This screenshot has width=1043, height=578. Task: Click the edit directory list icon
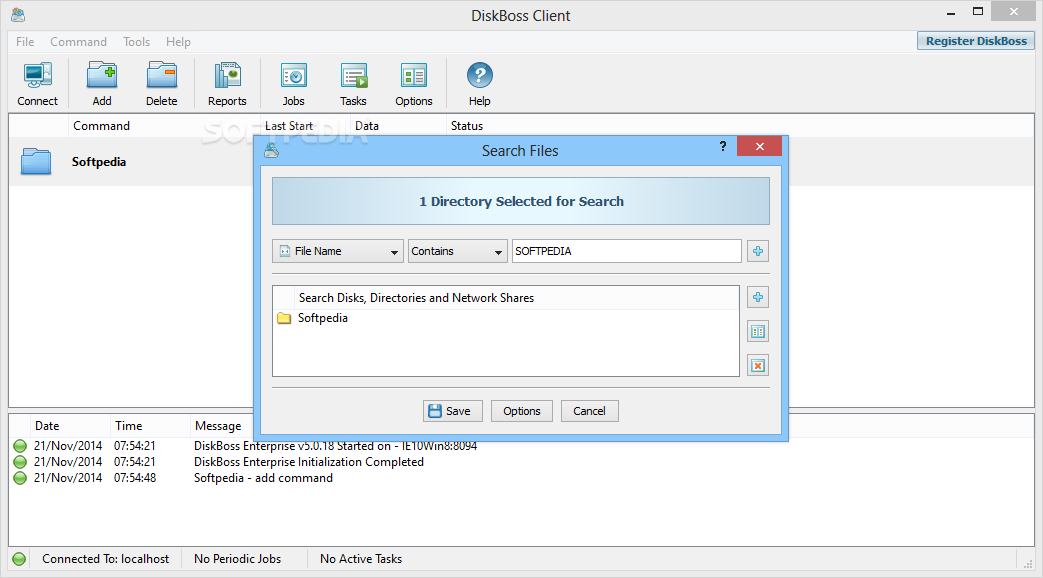point(758,331)
